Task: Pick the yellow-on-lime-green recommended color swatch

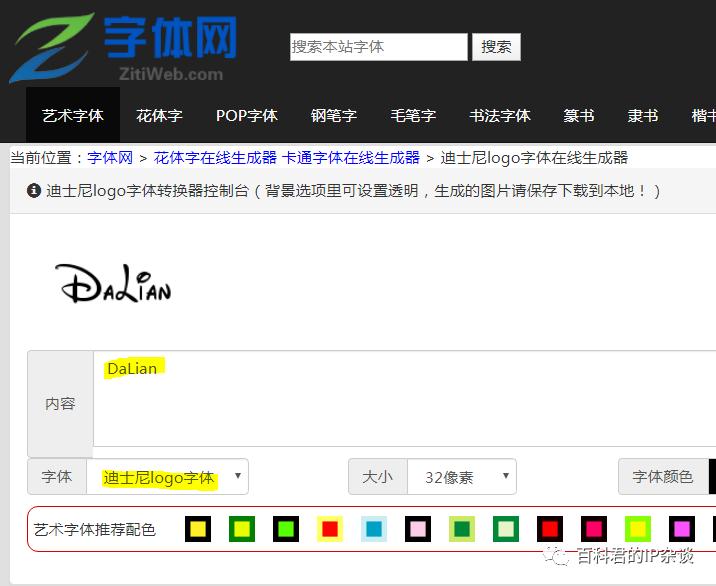Action: pos(637,529)
